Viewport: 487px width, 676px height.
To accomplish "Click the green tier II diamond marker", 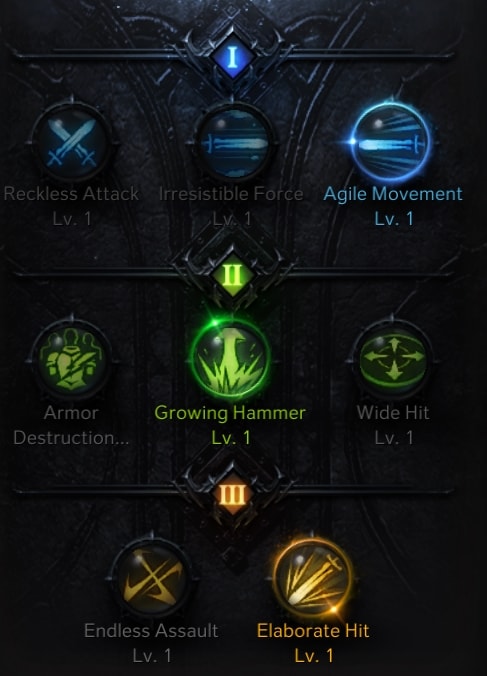I will [233, 275].
